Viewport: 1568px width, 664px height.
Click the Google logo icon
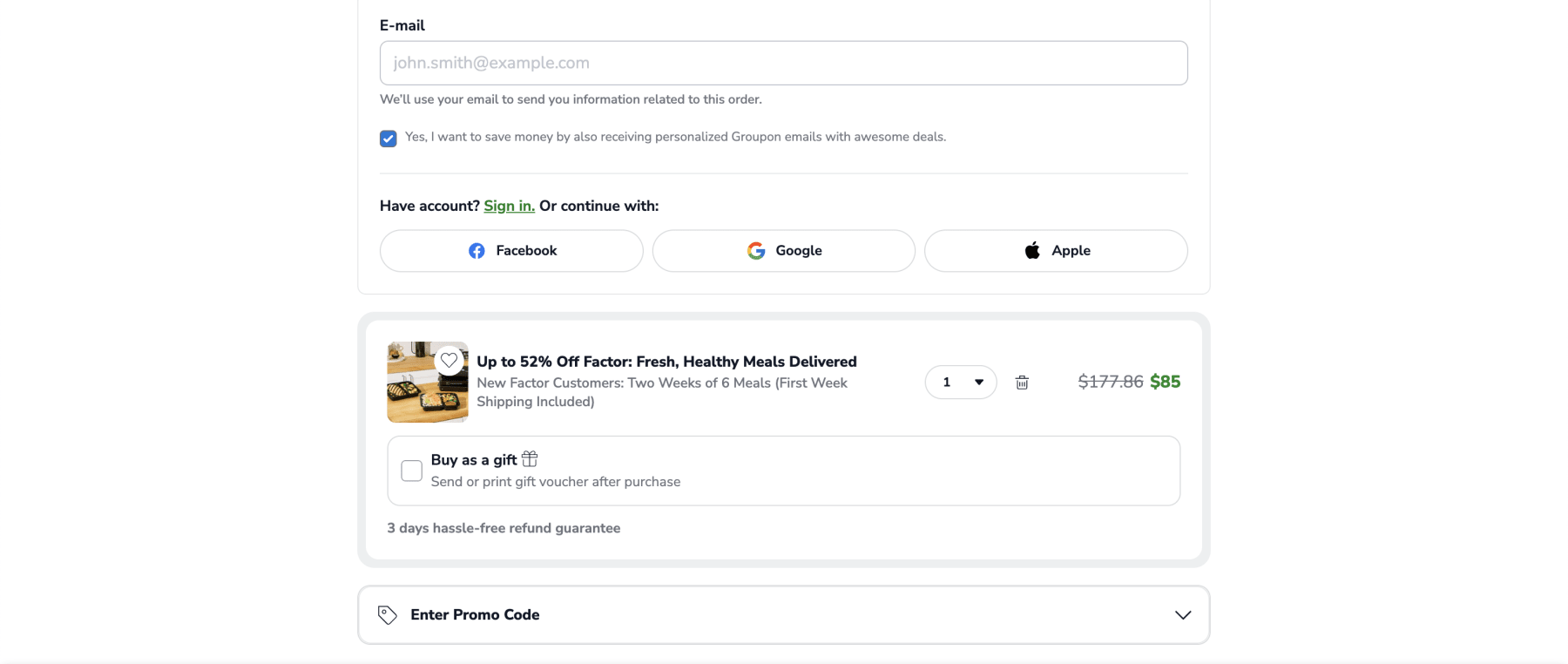tap(756, 251)
